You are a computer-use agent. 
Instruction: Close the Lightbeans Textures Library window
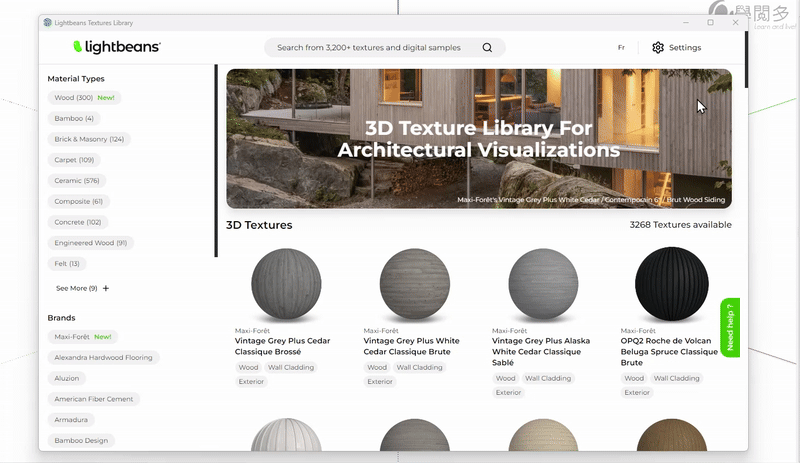click(x=735, y=22)
